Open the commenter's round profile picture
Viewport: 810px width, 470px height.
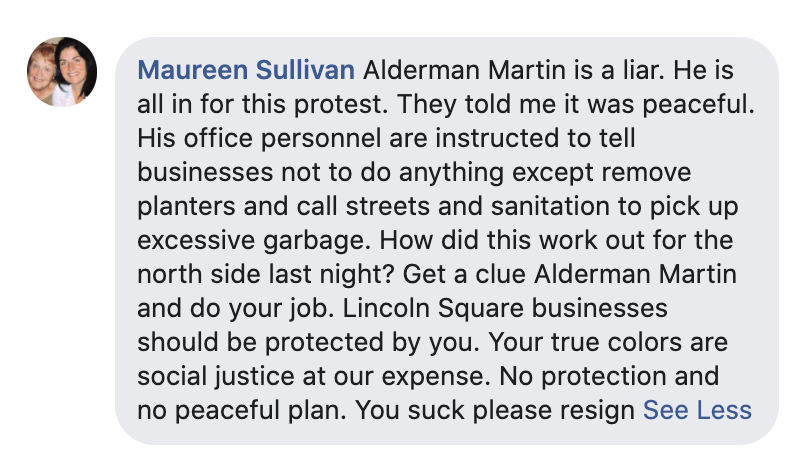(x=62, y=72)
